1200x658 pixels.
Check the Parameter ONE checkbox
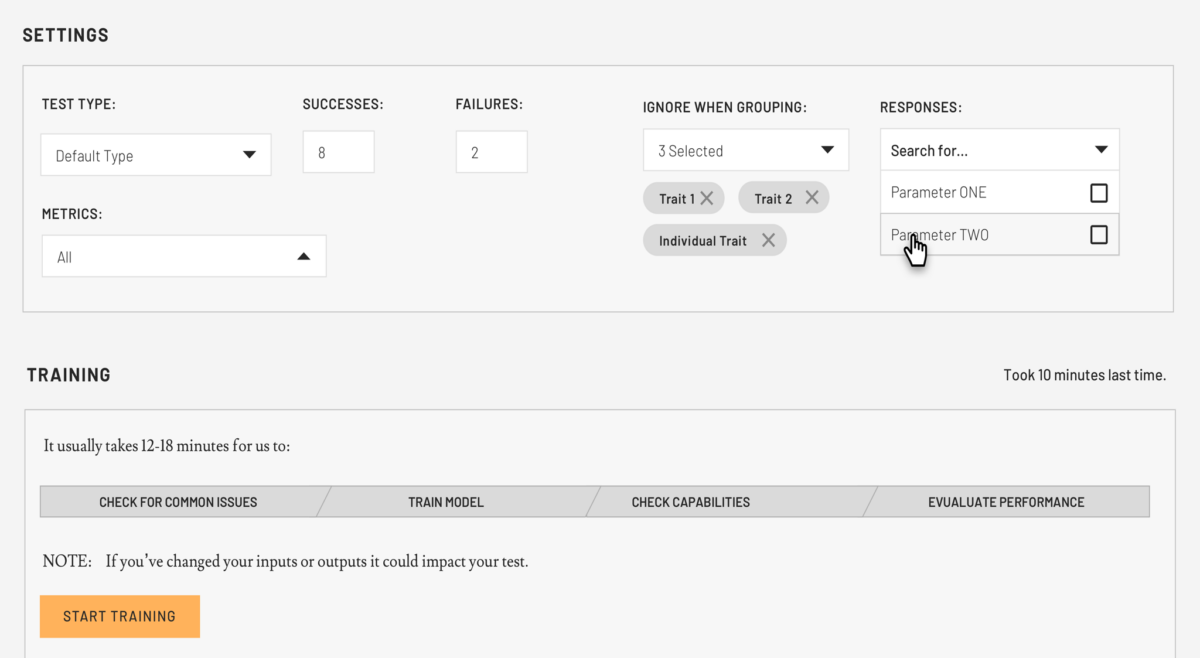(x=1098, y=191)
